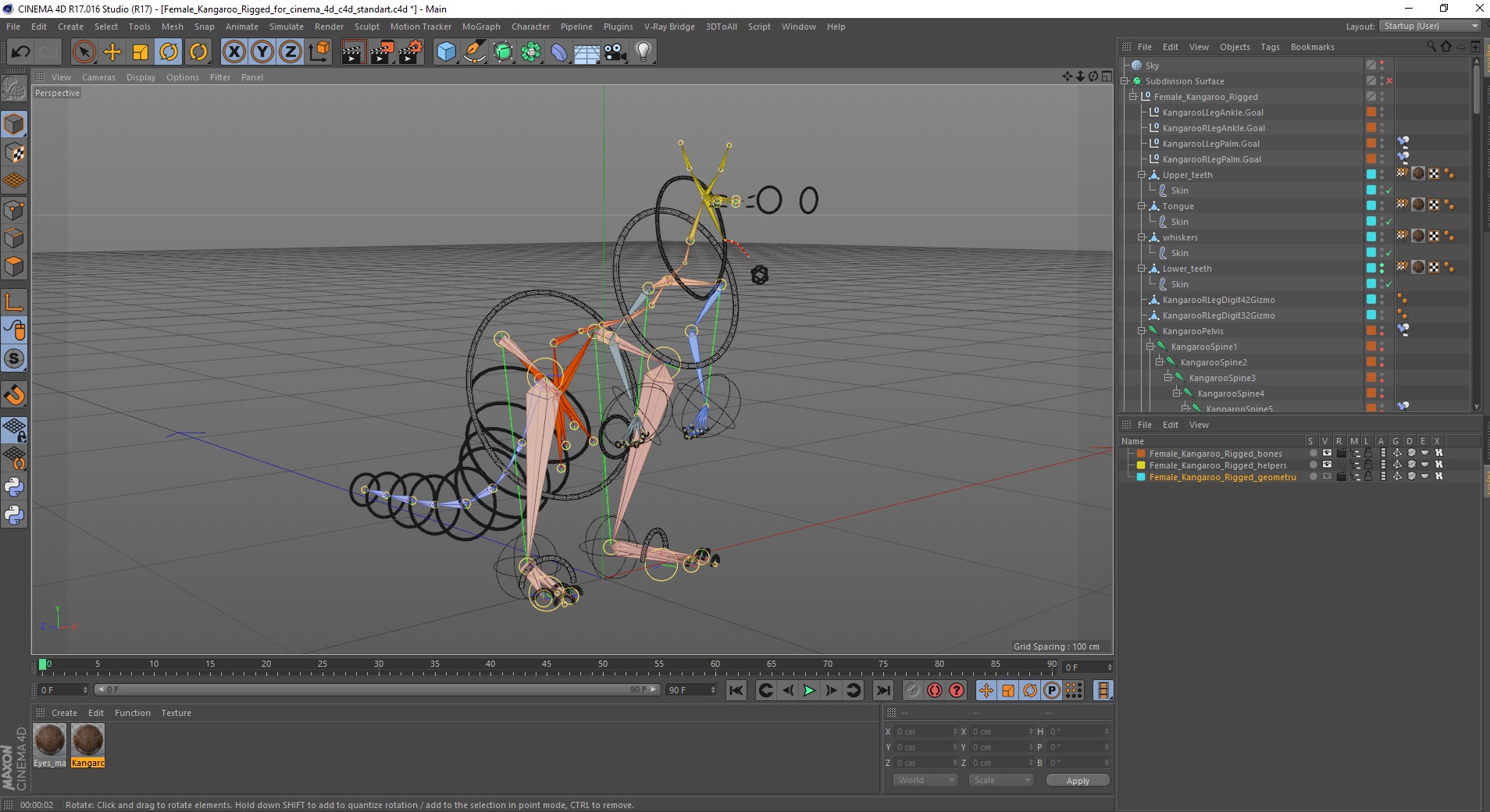Open the V-Ray Bridge menu
This screenshot has width=1490, height=812.
[669, 27]
